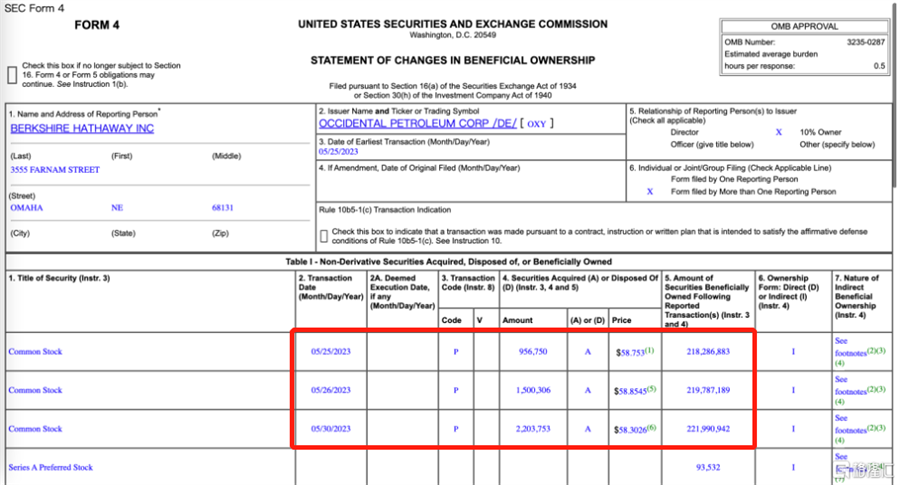The image size is (900, 485).
Task: Click the 10% Owner X mark
Action: [x=779, y=132]
